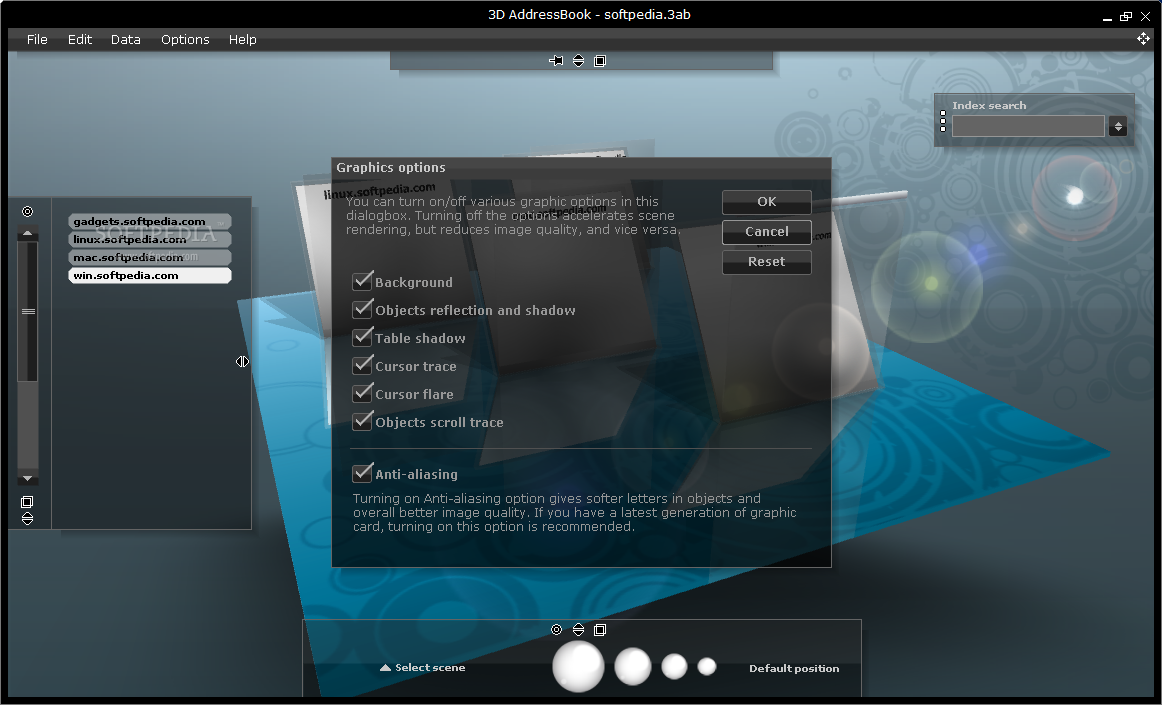Open the Index search dropdown arrow

coord(1118,127)
